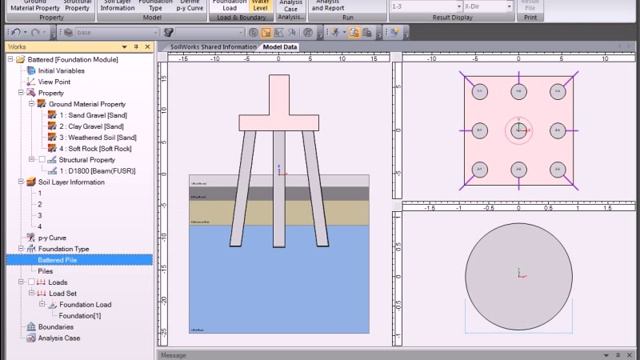Collapse the Loads tree node

21,282
